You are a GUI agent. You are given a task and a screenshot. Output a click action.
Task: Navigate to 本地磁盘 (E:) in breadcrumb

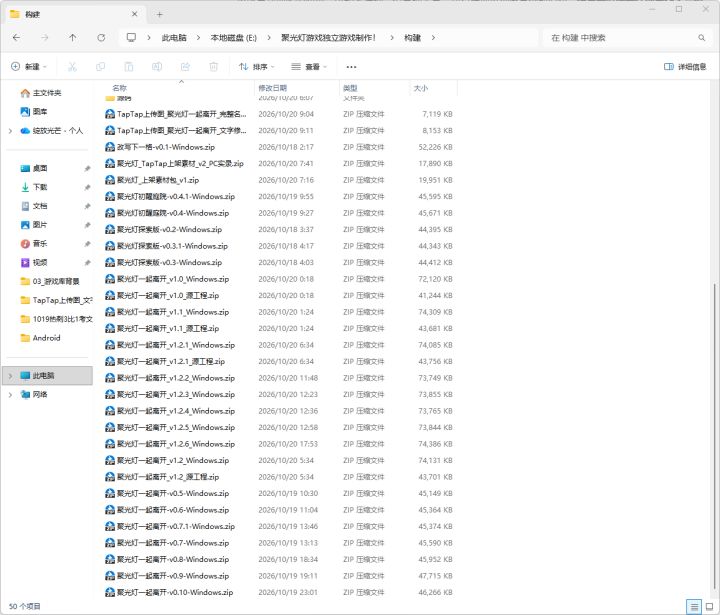click(233, 38)
